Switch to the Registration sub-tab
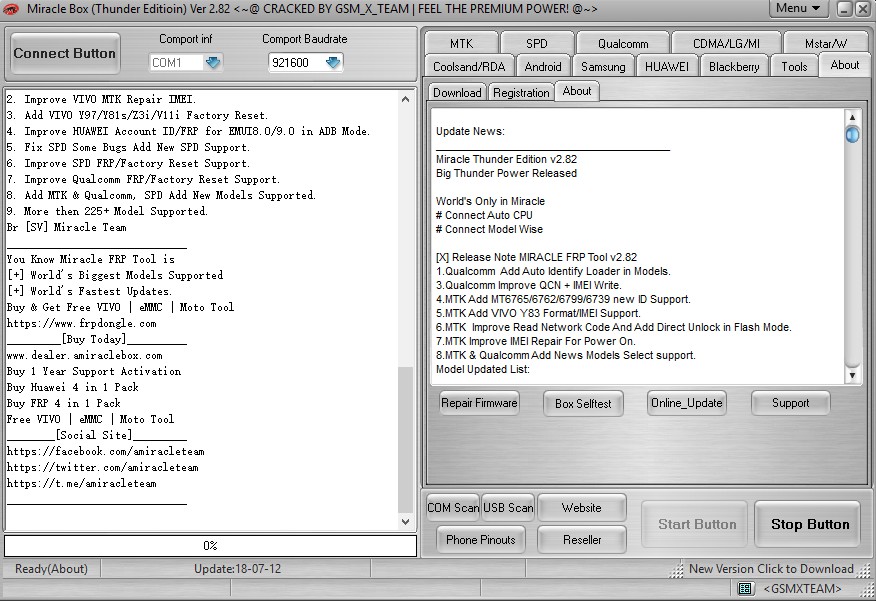876x601 pixels. coord(521,93)
